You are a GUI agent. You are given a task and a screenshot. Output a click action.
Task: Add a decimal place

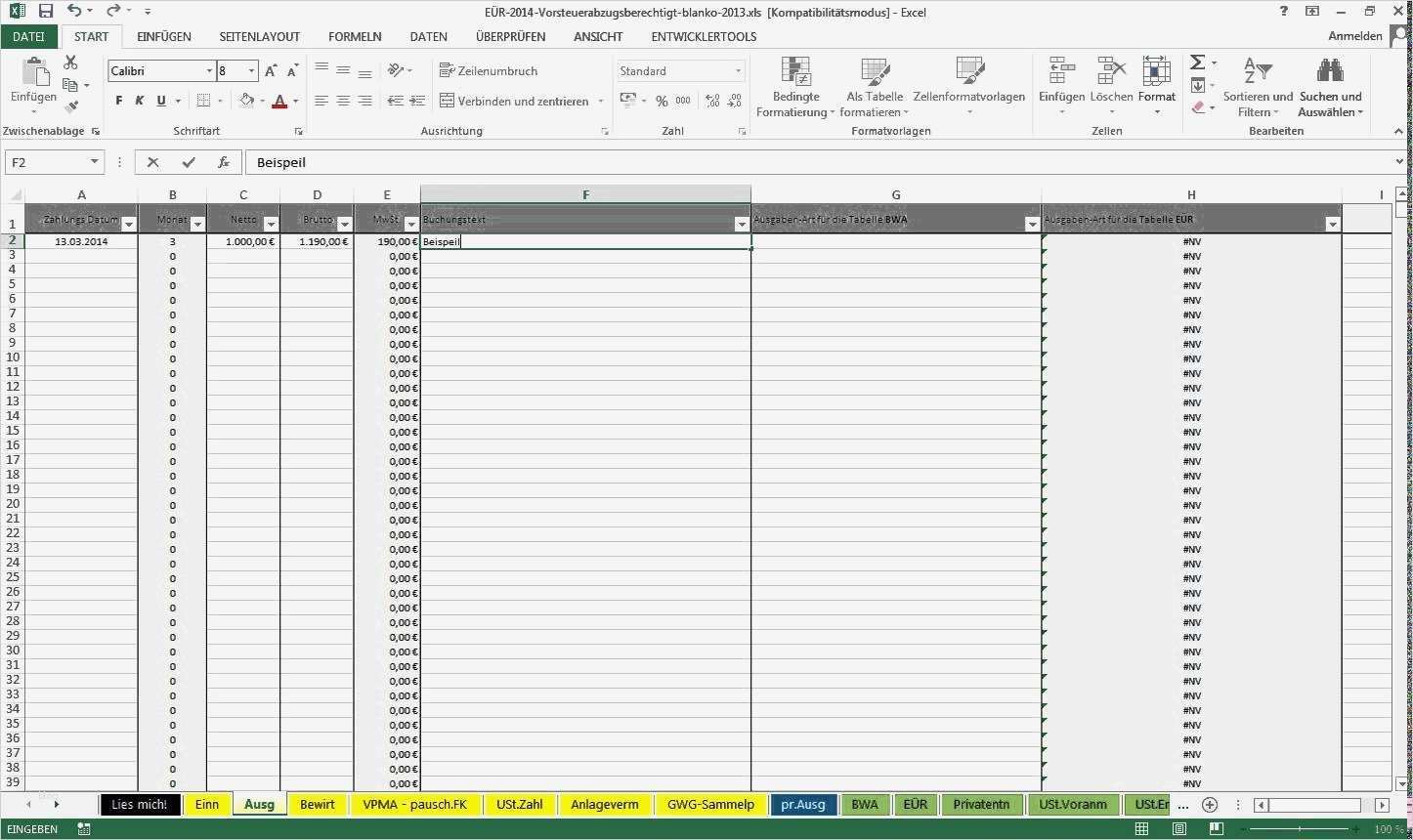pos(712,101)
